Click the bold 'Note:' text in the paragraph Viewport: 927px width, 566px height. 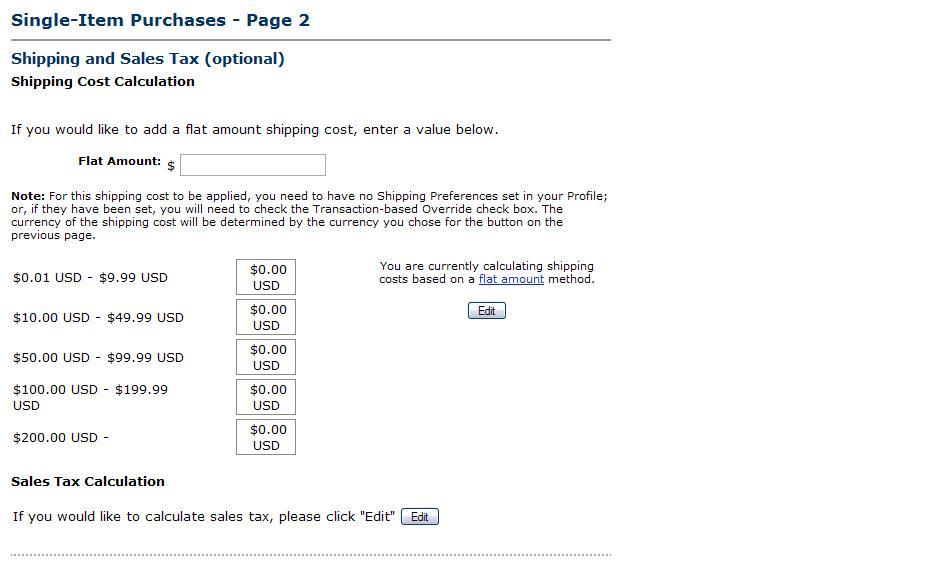(x=28, y=196)
